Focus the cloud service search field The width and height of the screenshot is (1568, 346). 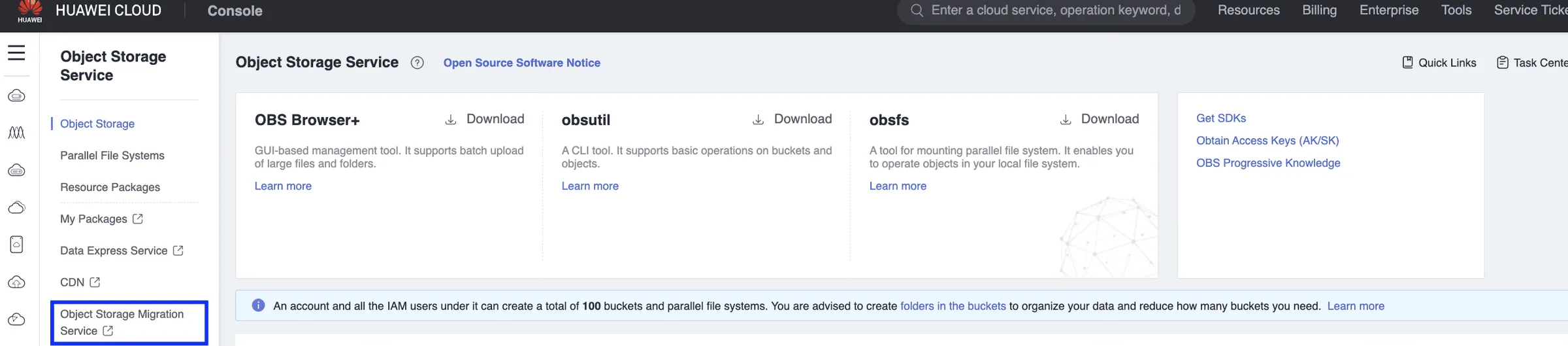coord(1055,10)
